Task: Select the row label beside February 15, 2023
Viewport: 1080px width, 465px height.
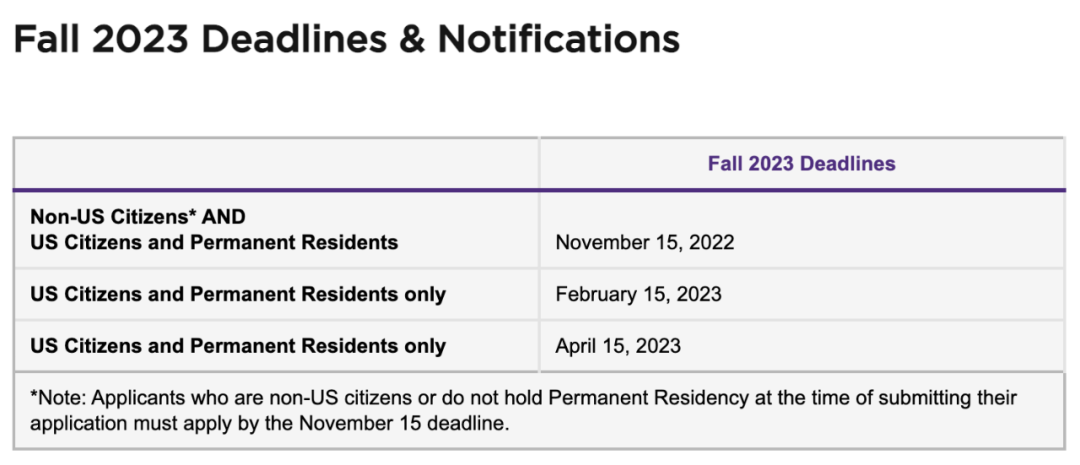Action: point(238,294)
